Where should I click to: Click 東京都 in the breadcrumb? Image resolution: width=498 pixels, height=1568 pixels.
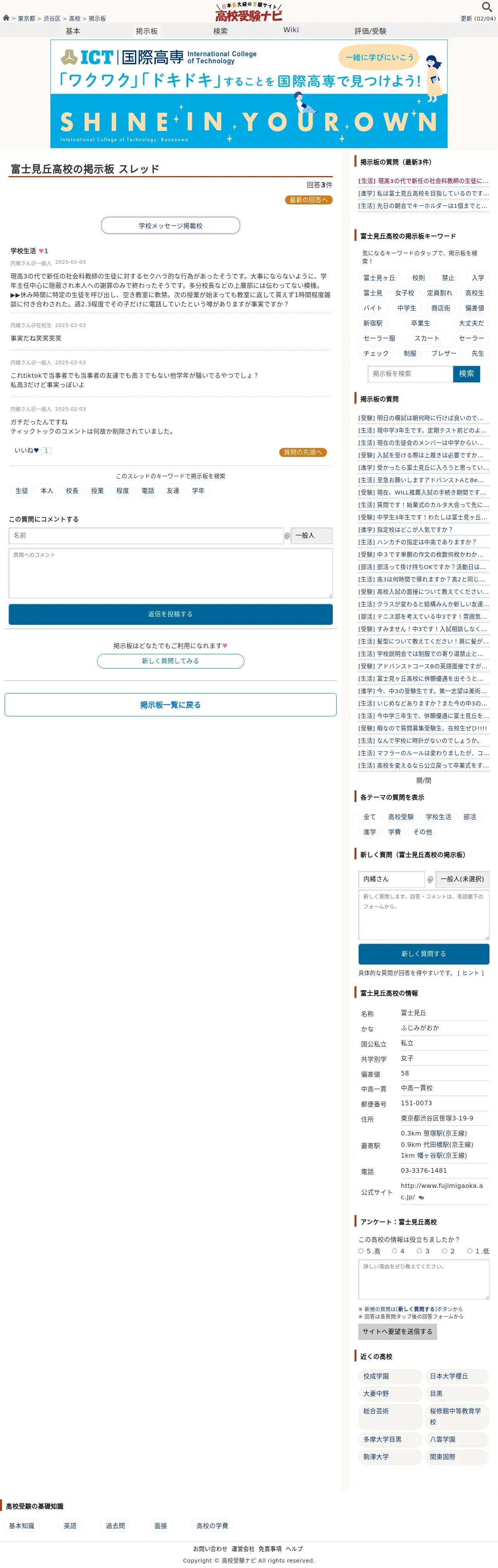[26, 19]
